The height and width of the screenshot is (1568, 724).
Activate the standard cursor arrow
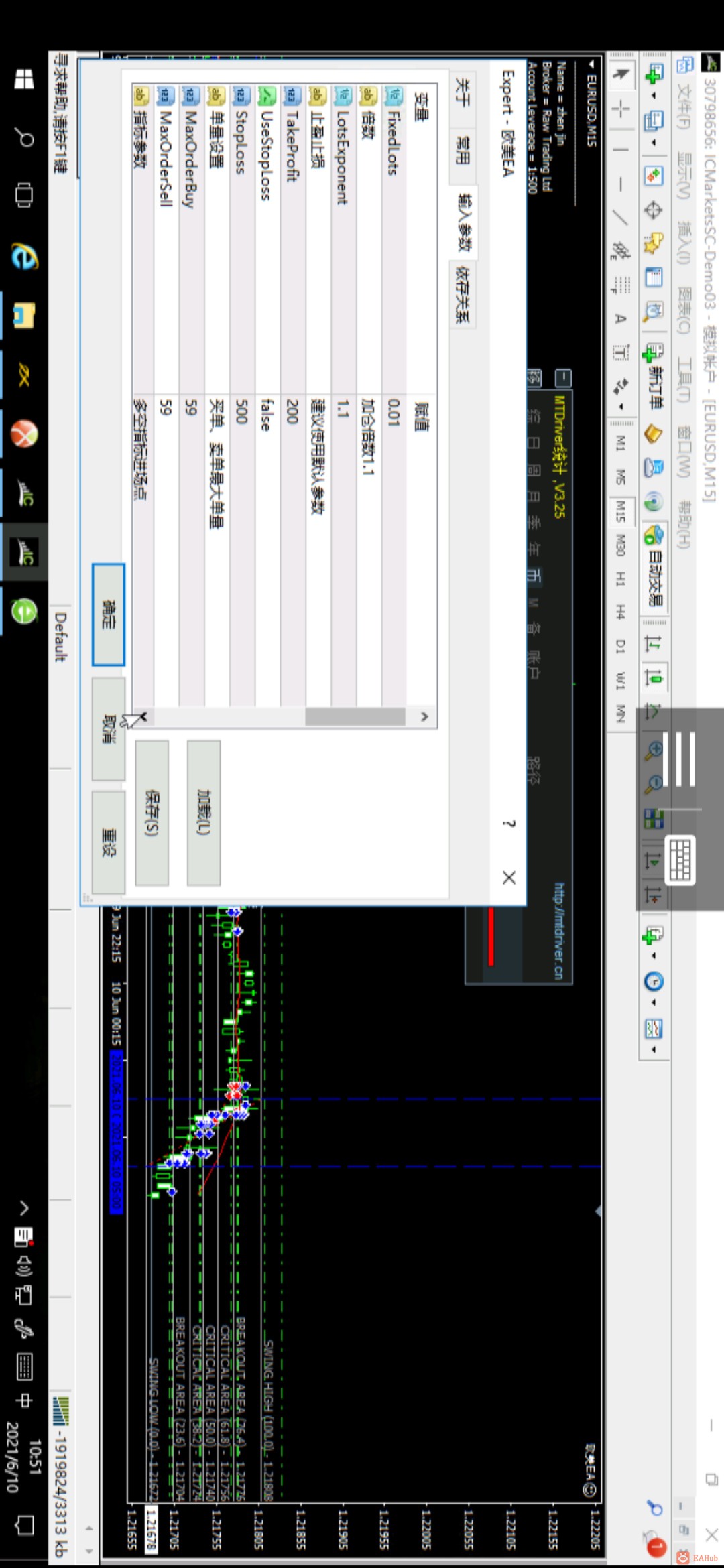tap(621, 74)
